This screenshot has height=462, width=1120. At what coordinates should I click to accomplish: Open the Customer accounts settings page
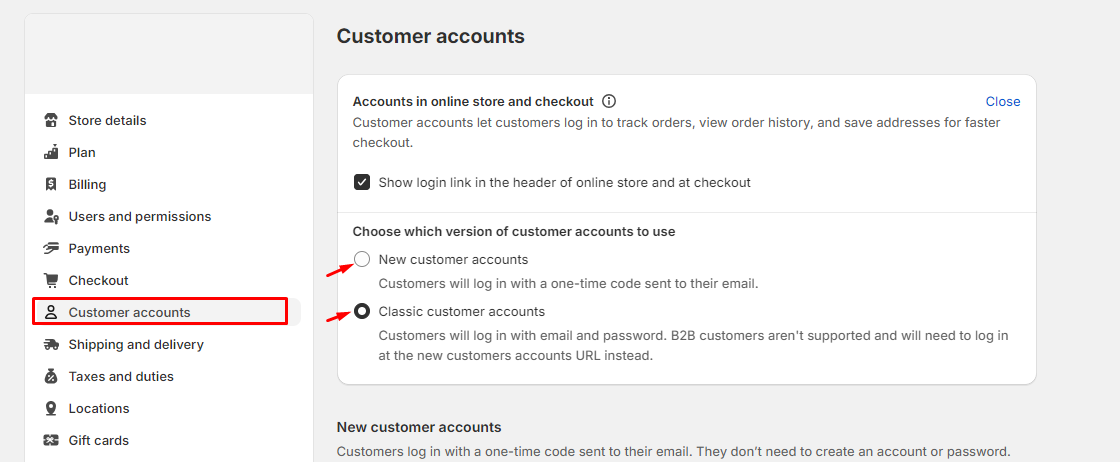pyautogui.click(x=129, y=313)
